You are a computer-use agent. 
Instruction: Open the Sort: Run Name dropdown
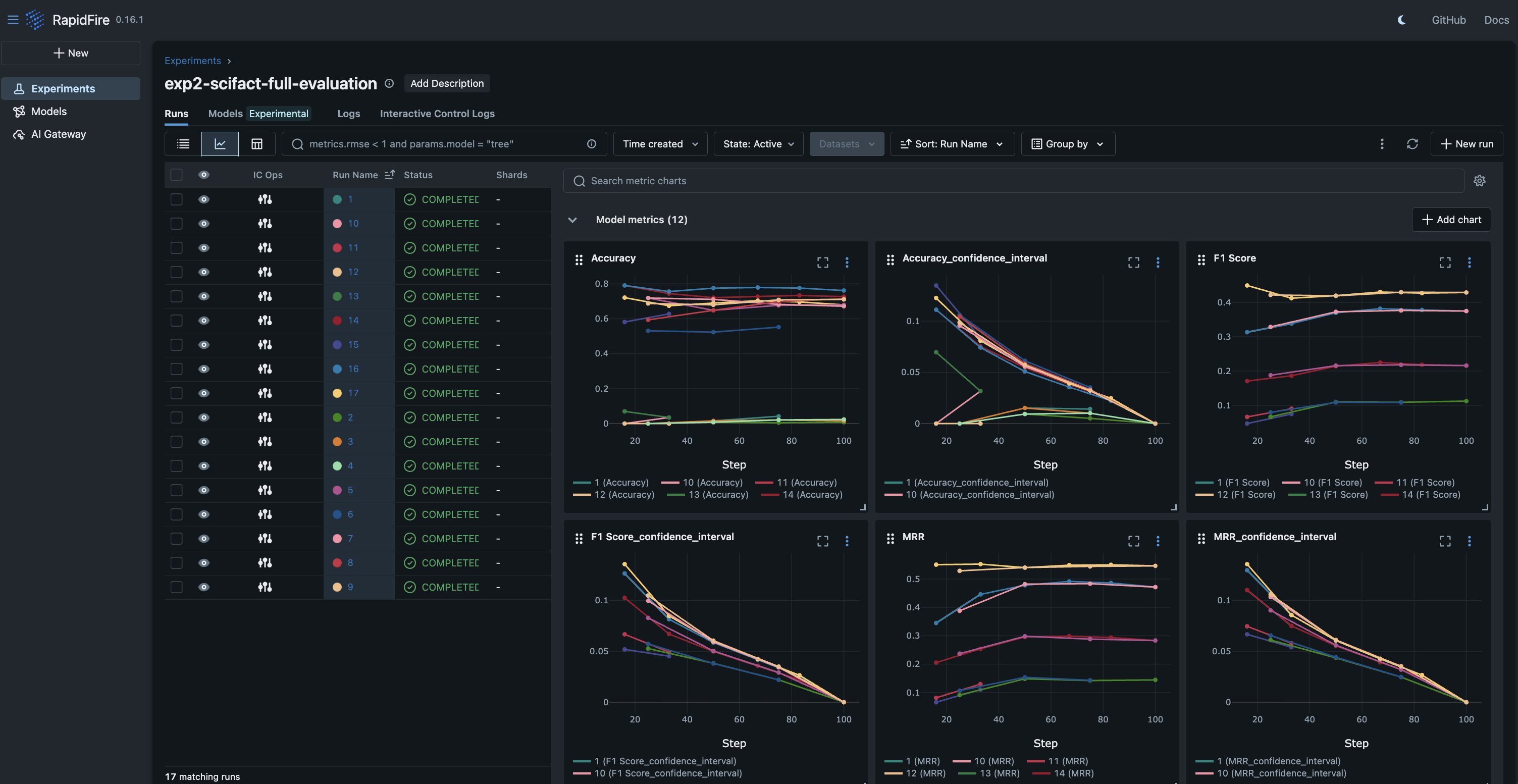(x=952, y=144)
